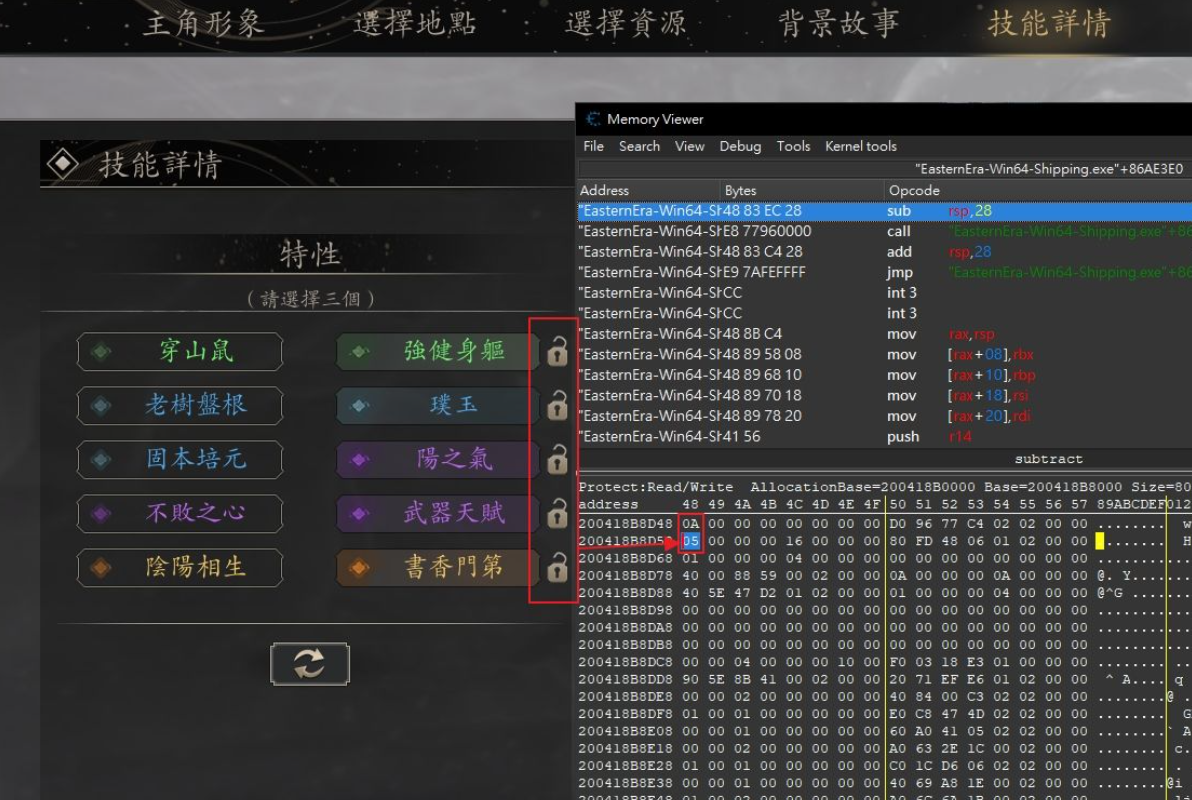
Task: Switch to the 技能詳情 tab
Action: (1049, 24)
